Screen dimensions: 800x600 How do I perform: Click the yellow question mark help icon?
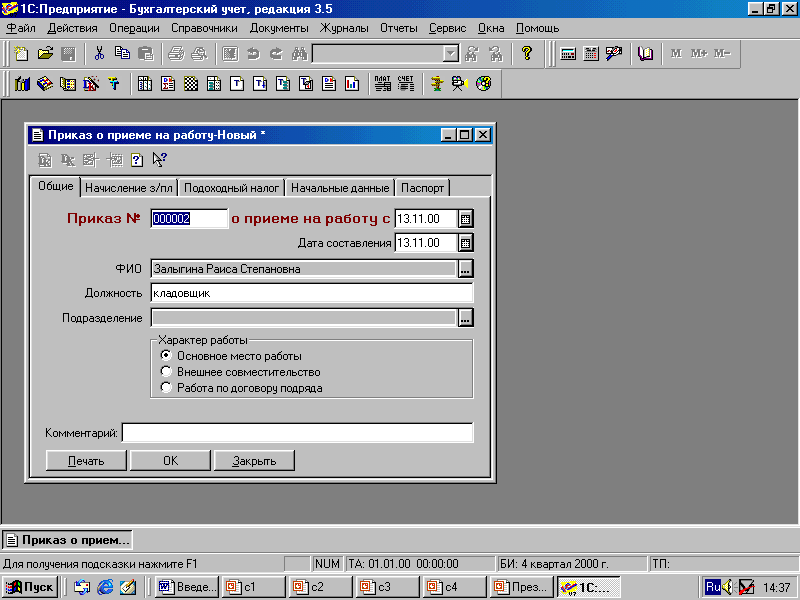point(527,54)
